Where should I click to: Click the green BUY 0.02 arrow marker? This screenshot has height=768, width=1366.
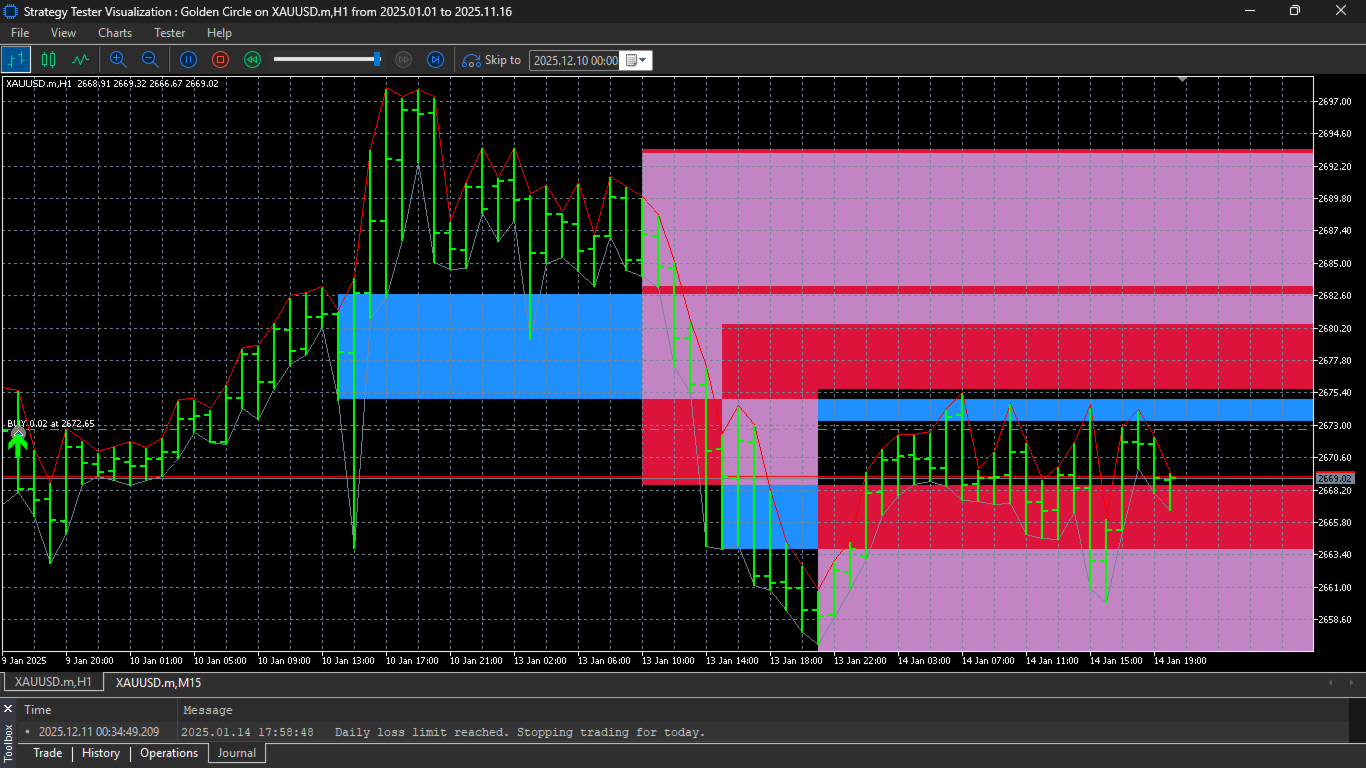(x=17, y=443)
